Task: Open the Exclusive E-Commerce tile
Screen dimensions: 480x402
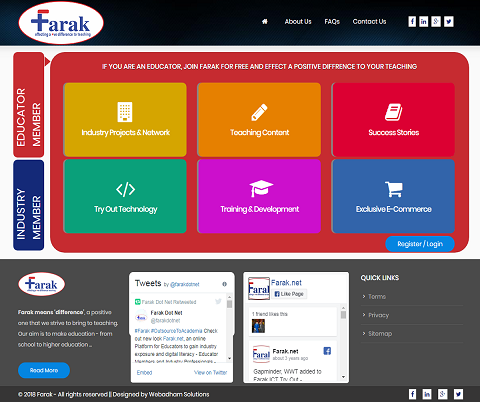Action: click(x=393, y=196)
